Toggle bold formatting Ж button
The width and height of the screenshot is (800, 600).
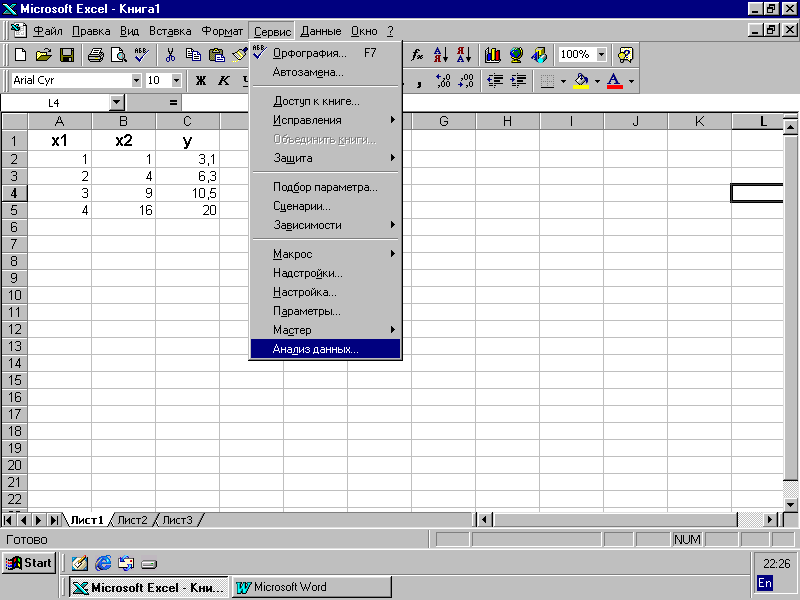pyautogui.click(x=200, y=80)
